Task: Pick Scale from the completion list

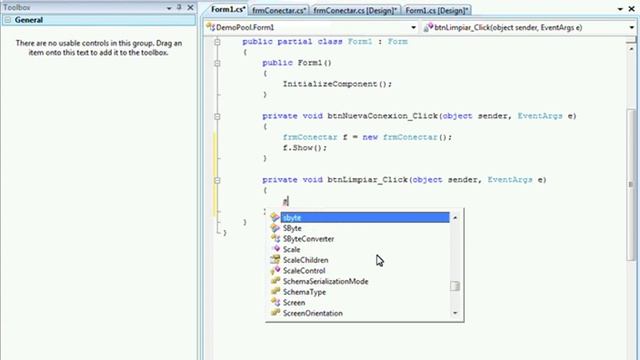Action: point(291,249)
